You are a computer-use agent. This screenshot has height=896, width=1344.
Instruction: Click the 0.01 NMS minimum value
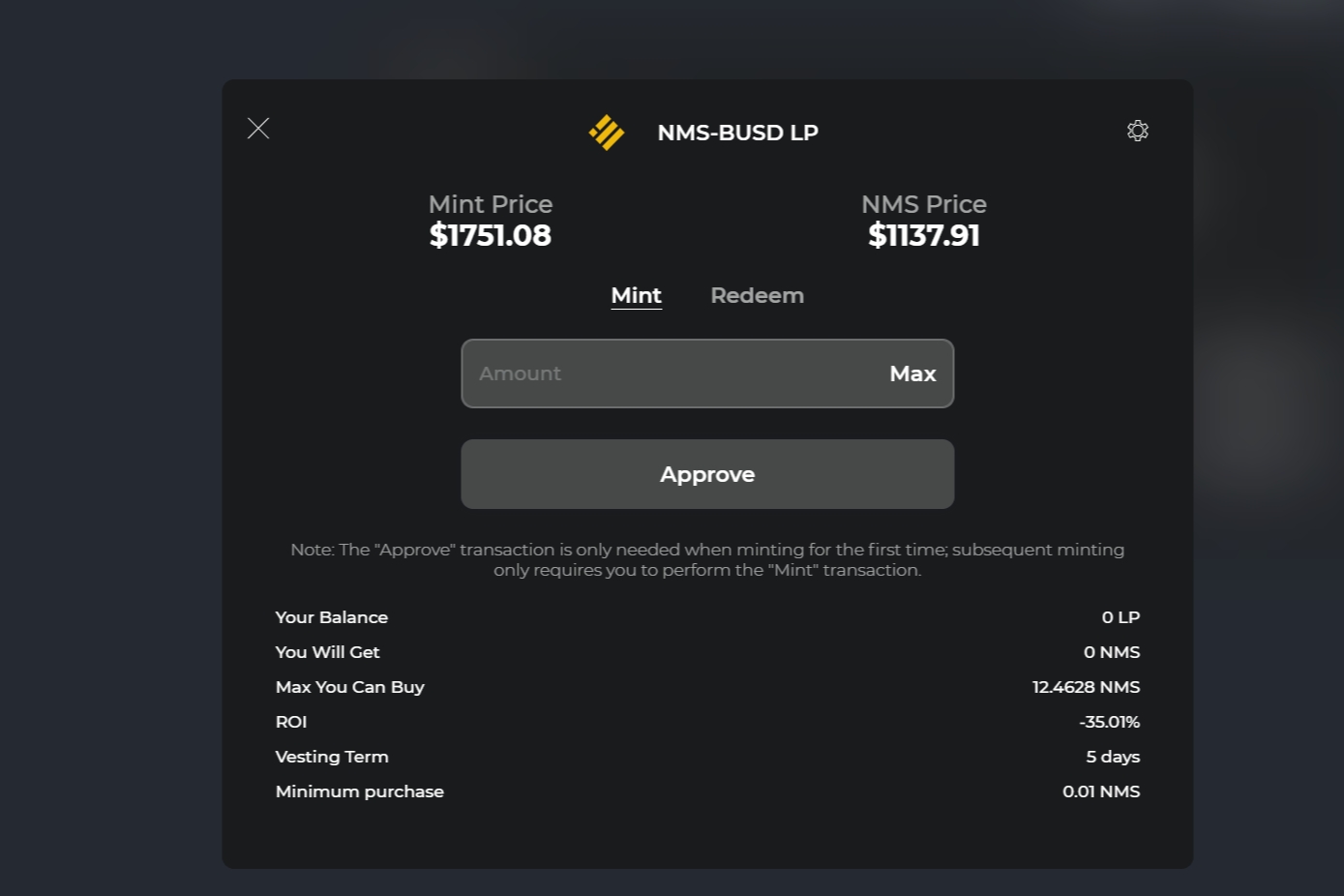click(x=1101, y=791)
